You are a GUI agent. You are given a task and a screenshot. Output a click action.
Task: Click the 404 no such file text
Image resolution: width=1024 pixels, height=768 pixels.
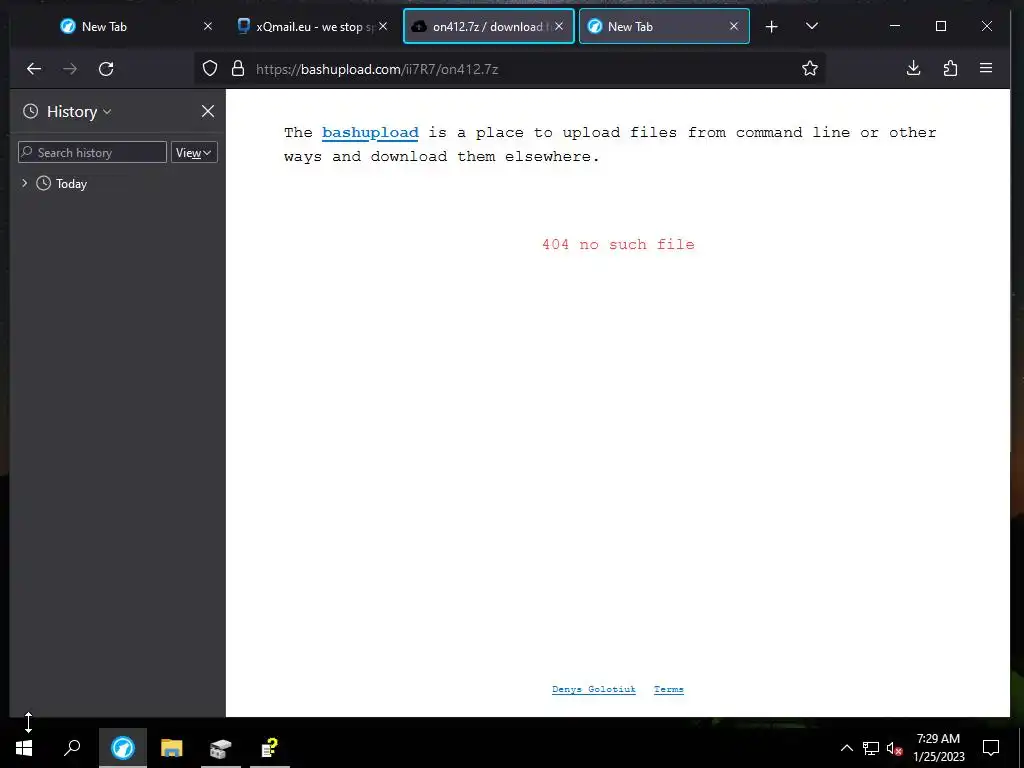click(618, 244)
